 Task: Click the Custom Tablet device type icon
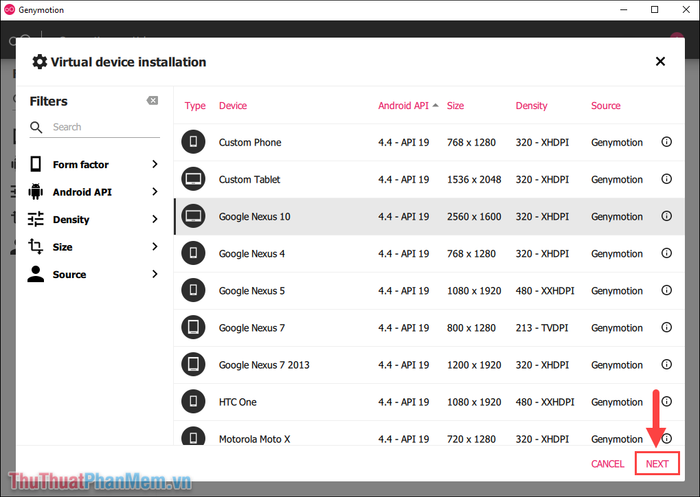pos(193,179)
